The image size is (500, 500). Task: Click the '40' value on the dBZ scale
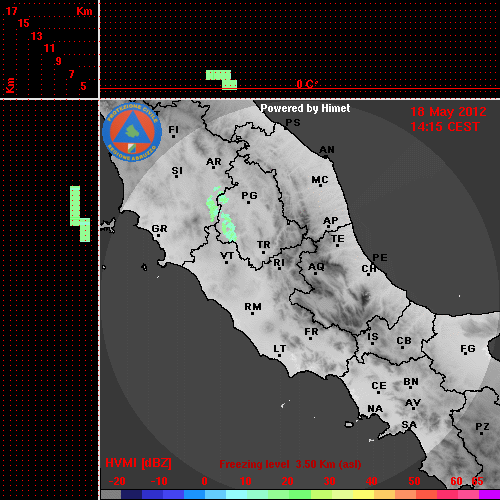click(x=372, y=481)
